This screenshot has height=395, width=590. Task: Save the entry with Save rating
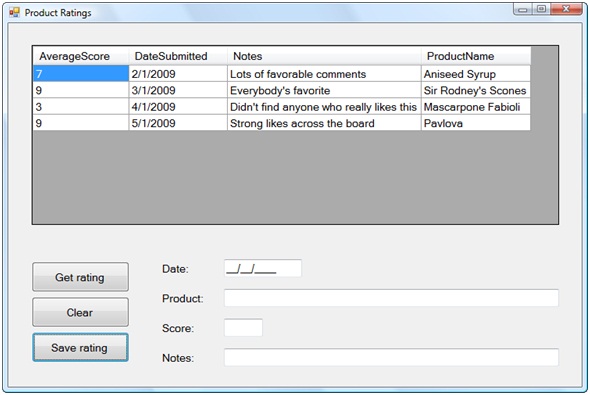click(80, 348)
